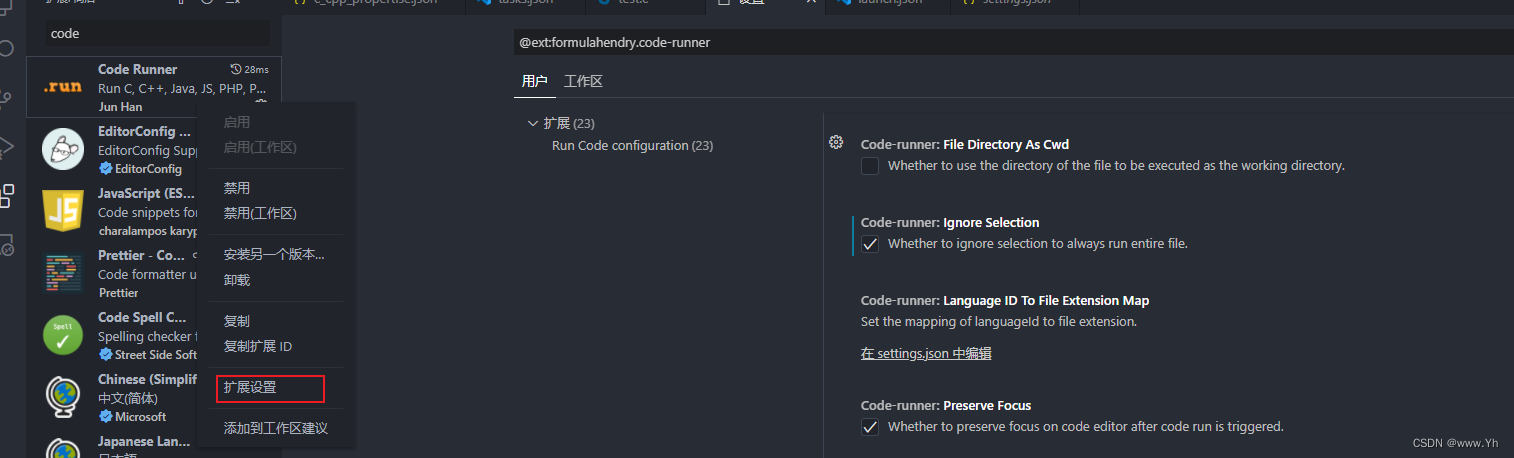
Task: Enable the File Directory As Cwd checkbox
Action: 870,166
